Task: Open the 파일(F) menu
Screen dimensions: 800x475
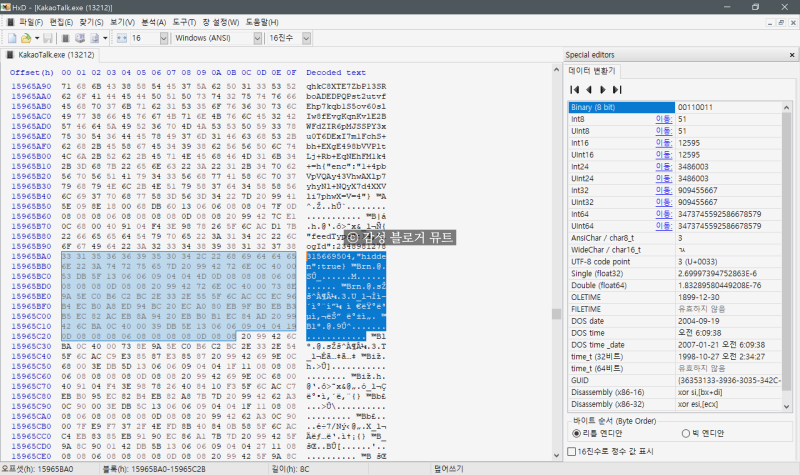Action: tap(31, 22)
